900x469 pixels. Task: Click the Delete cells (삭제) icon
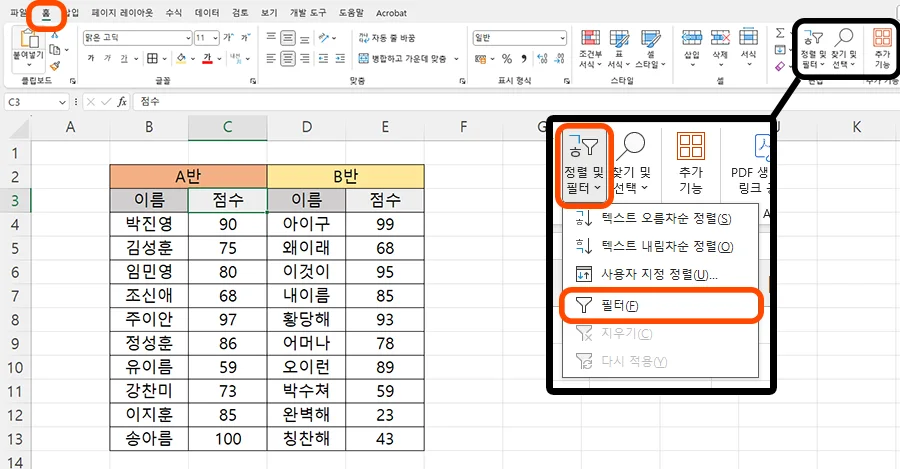tap(720, 38)
